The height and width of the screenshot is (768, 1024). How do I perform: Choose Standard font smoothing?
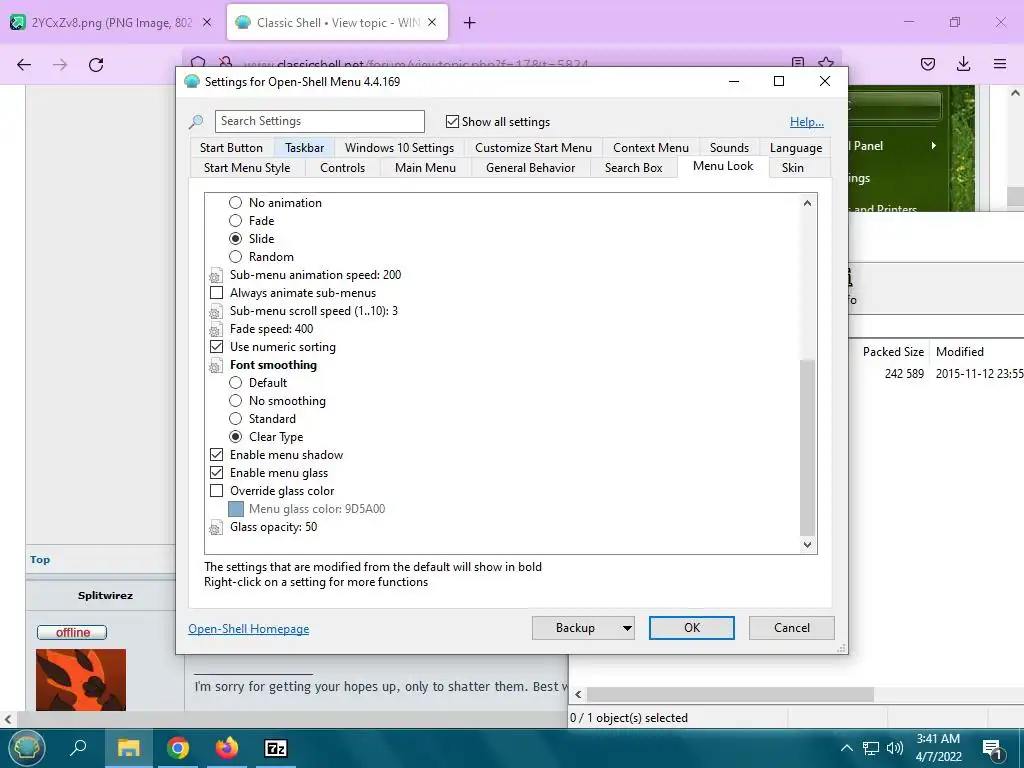click(x=236, y=419)
